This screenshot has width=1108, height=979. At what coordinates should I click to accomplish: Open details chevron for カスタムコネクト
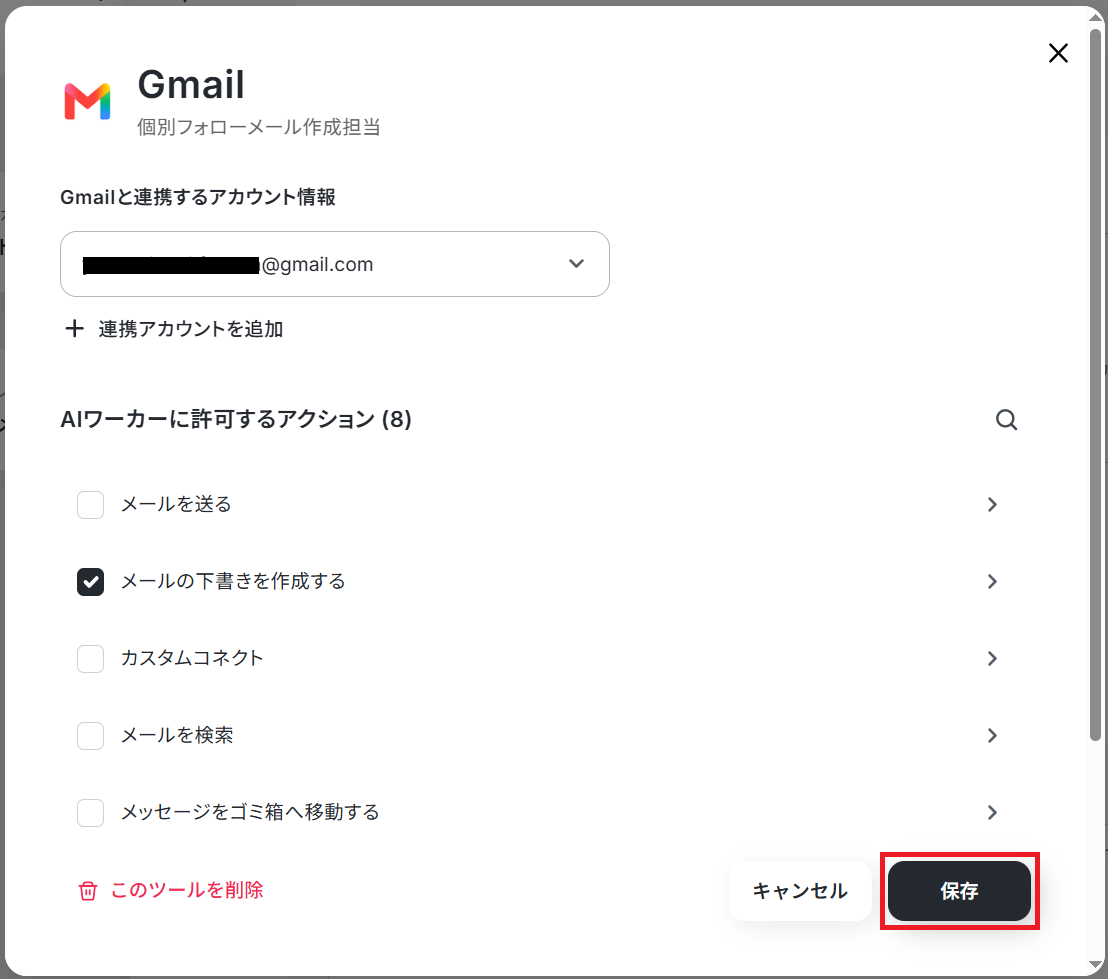click(992, 659)
